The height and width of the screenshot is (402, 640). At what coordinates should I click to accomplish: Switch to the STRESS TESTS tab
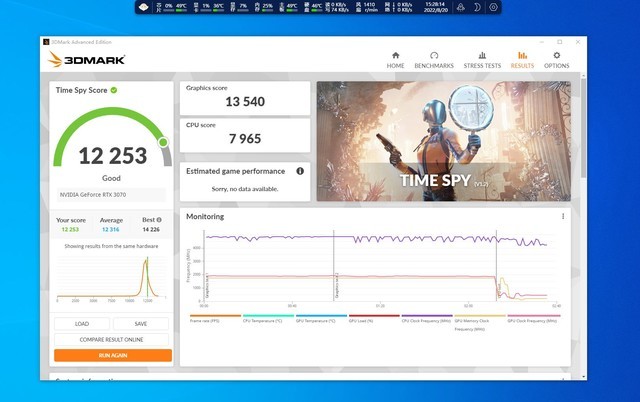coord(482,60)
